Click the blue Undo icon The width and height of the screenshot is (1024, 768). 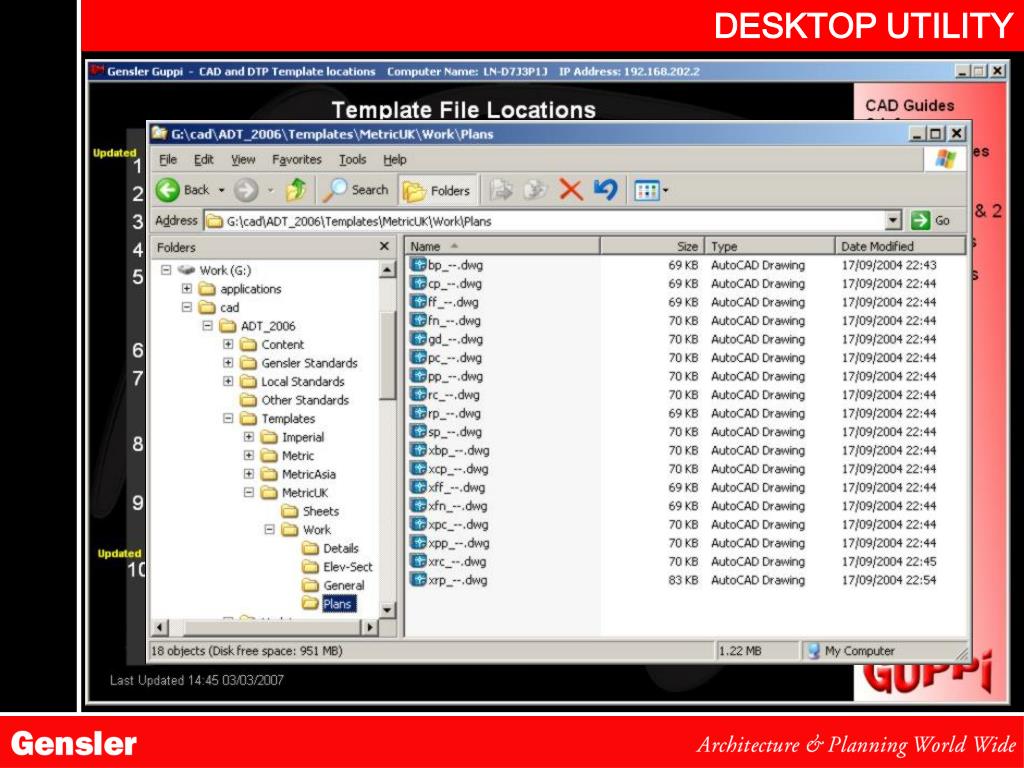point(605,190)
